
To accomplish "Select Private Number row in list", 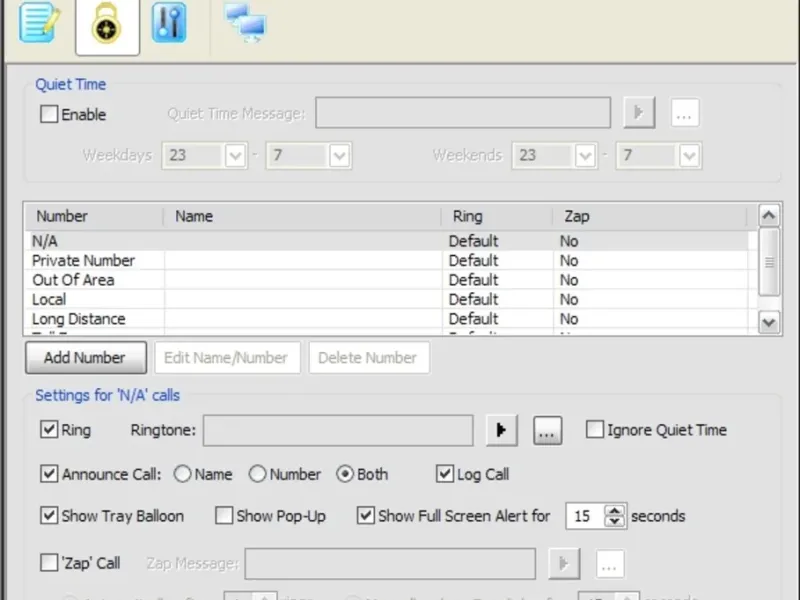I will [x=387, y=260].
